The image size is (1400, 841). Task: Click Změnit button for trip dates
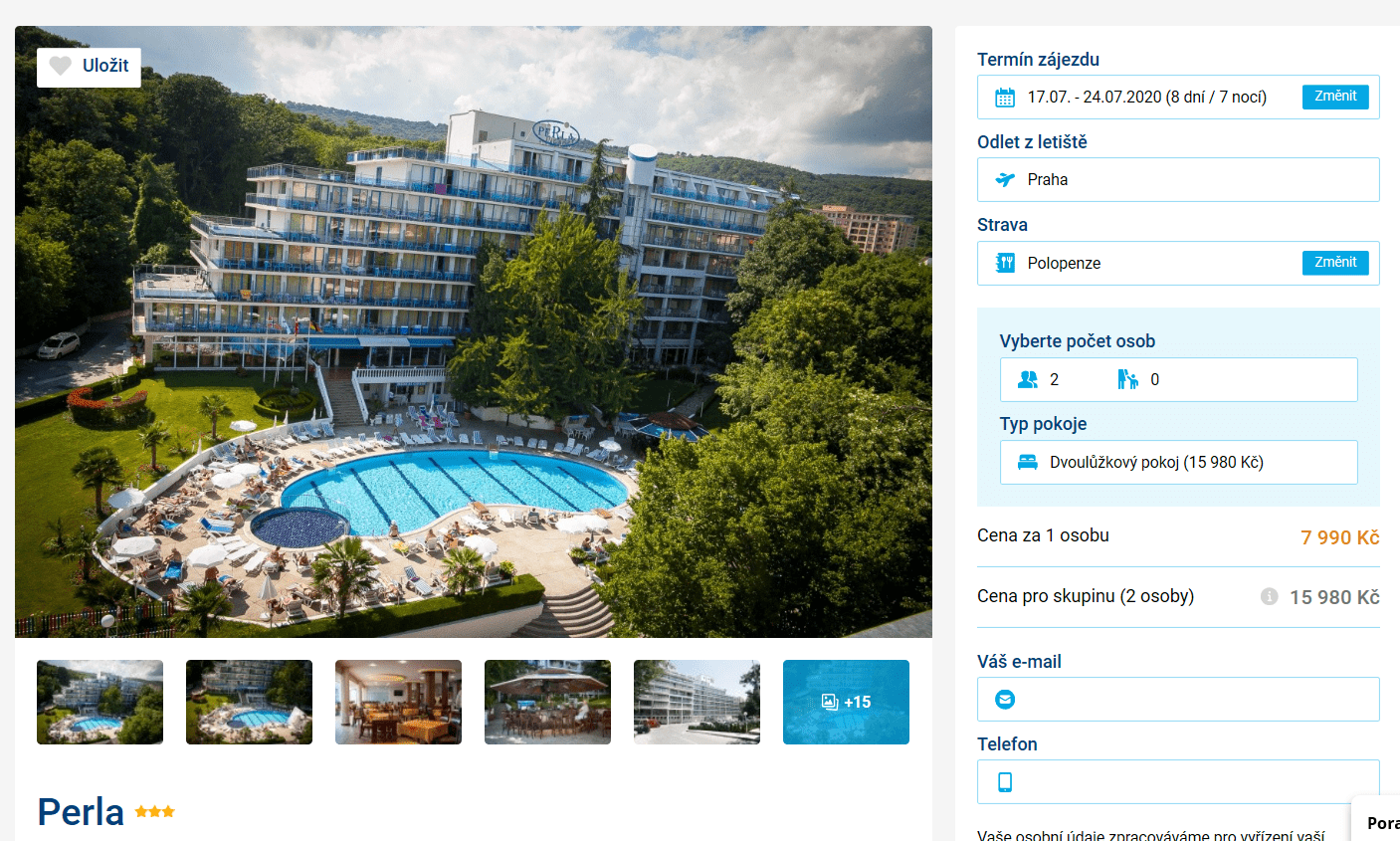pyautogui.click(x=1335, y=97)
